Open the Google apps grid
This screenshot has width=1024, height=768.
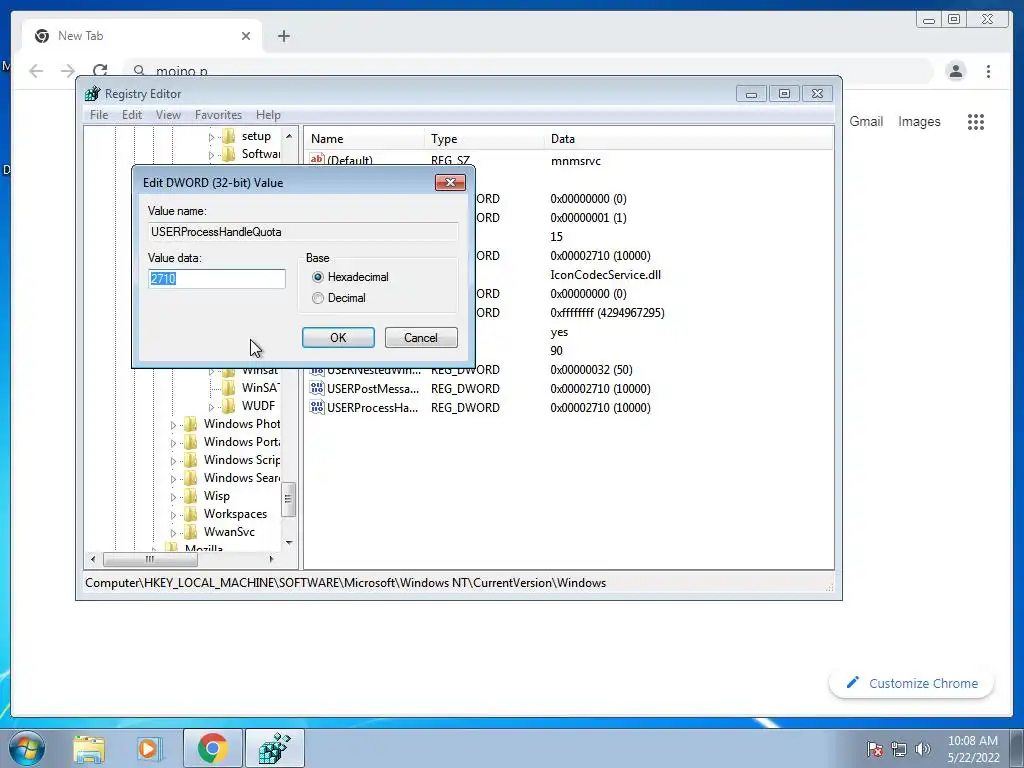point(976,122)
